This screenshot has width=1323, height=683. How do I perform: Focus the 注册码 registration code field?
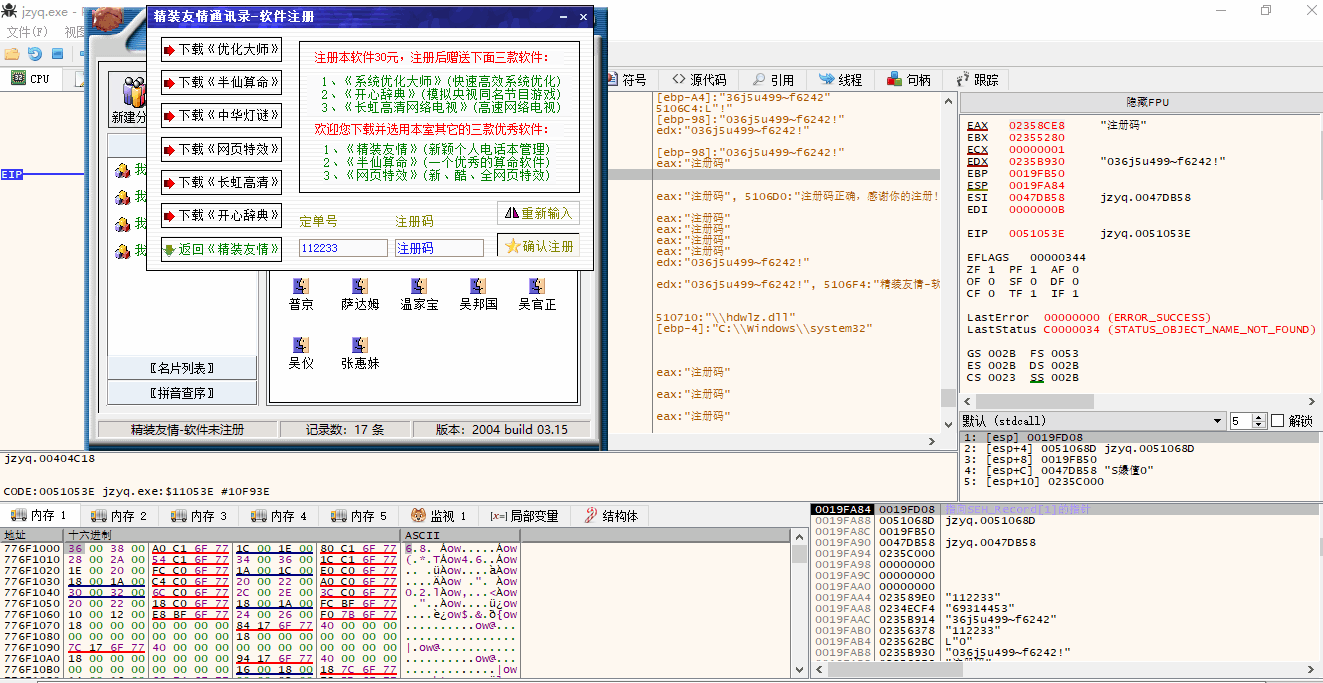[439, 248]
